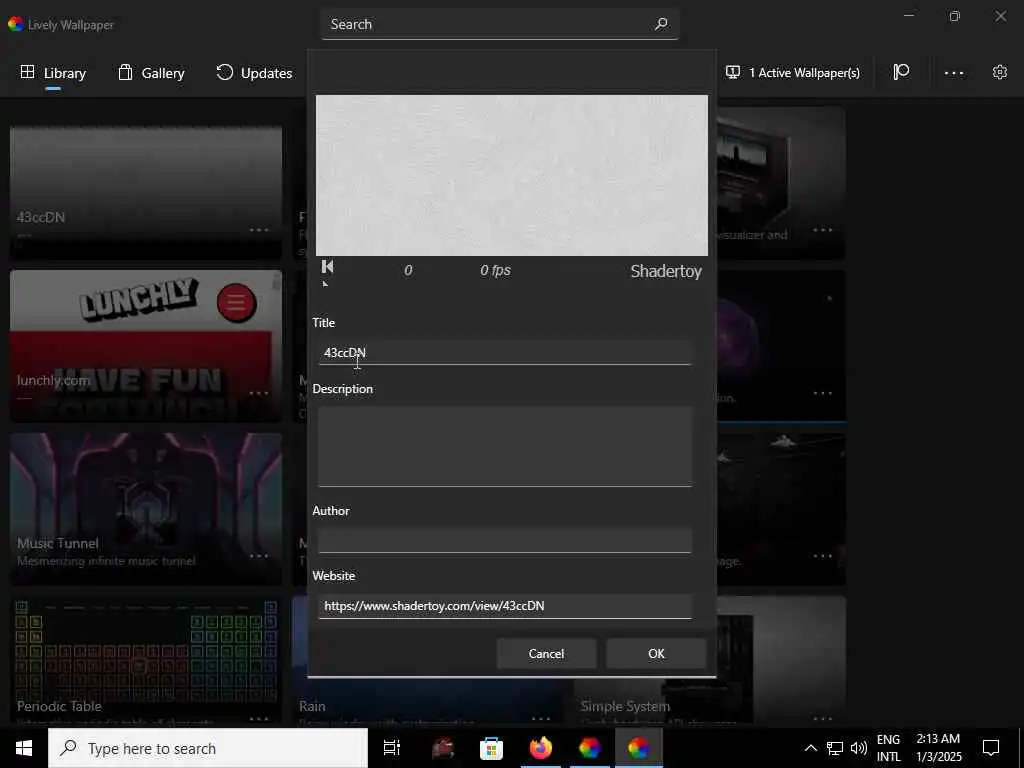The image size is (1024, 768).
Task: Click the Gallery bag icon
Action: click(125, 72)
